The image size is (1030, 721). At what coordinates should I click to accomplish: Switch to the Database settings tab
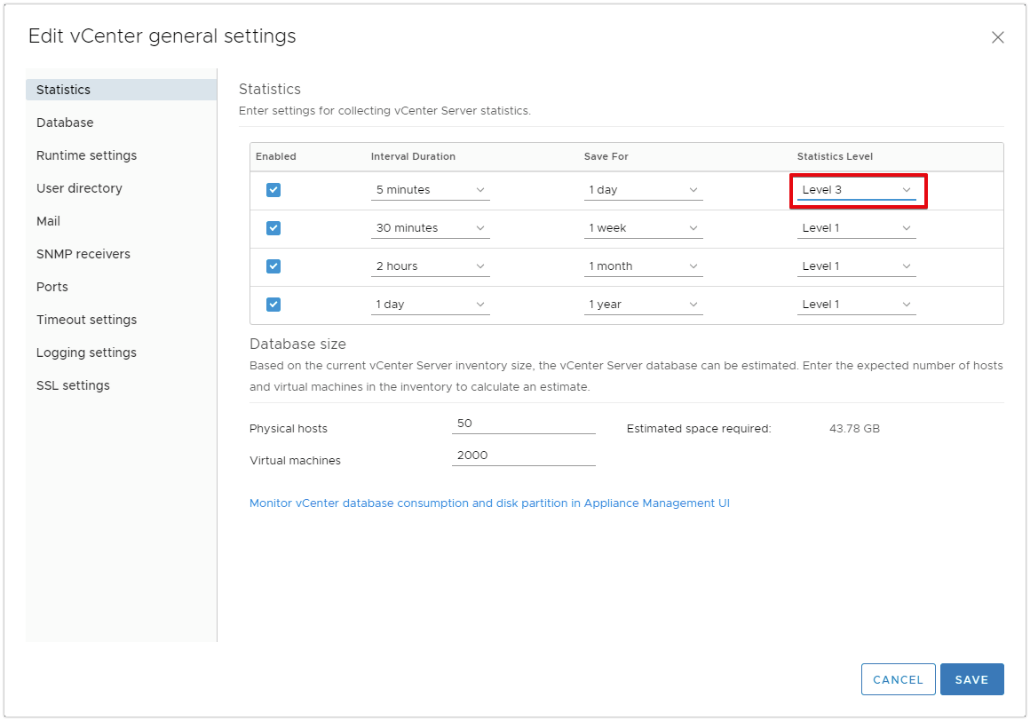pos(121,122)
